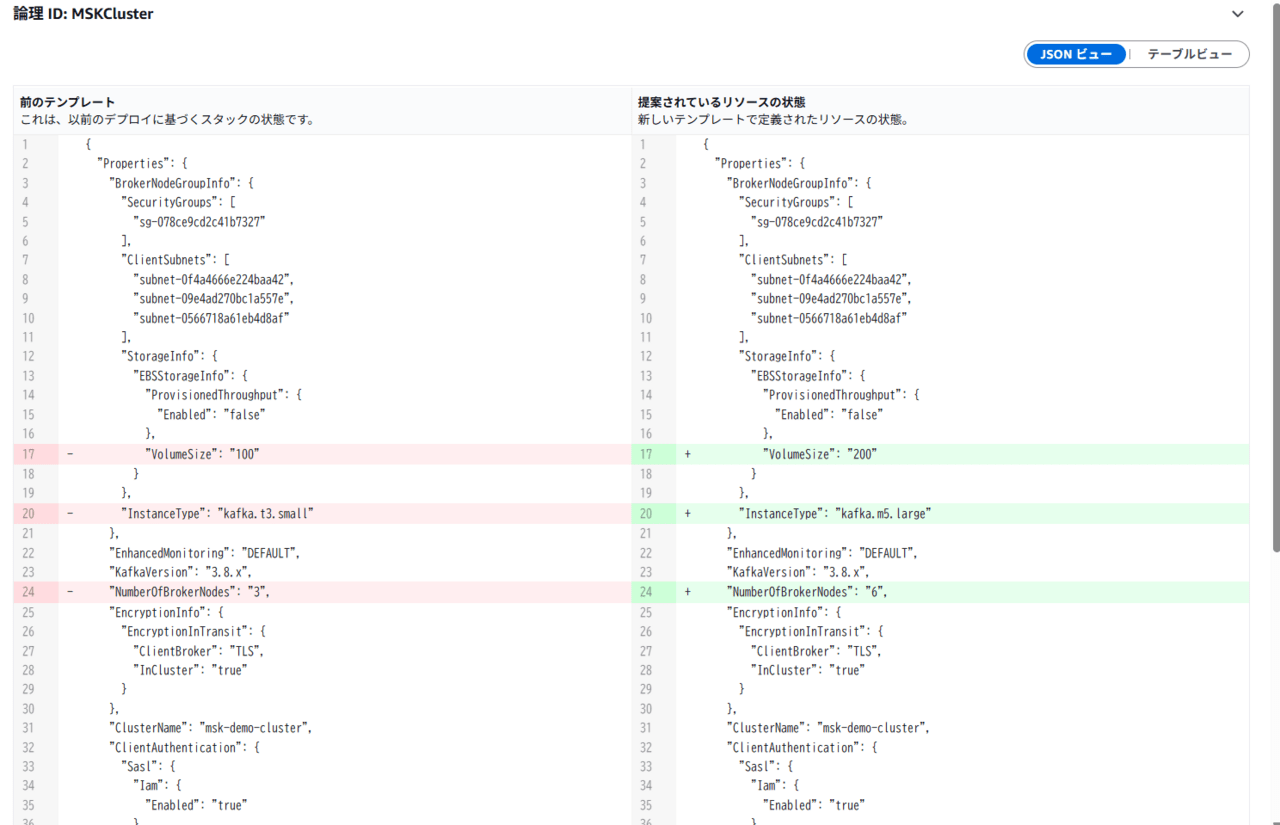The image size is (1280, 825).
Task: Switch to テーブルビュー view
Action: (1189, 54)
